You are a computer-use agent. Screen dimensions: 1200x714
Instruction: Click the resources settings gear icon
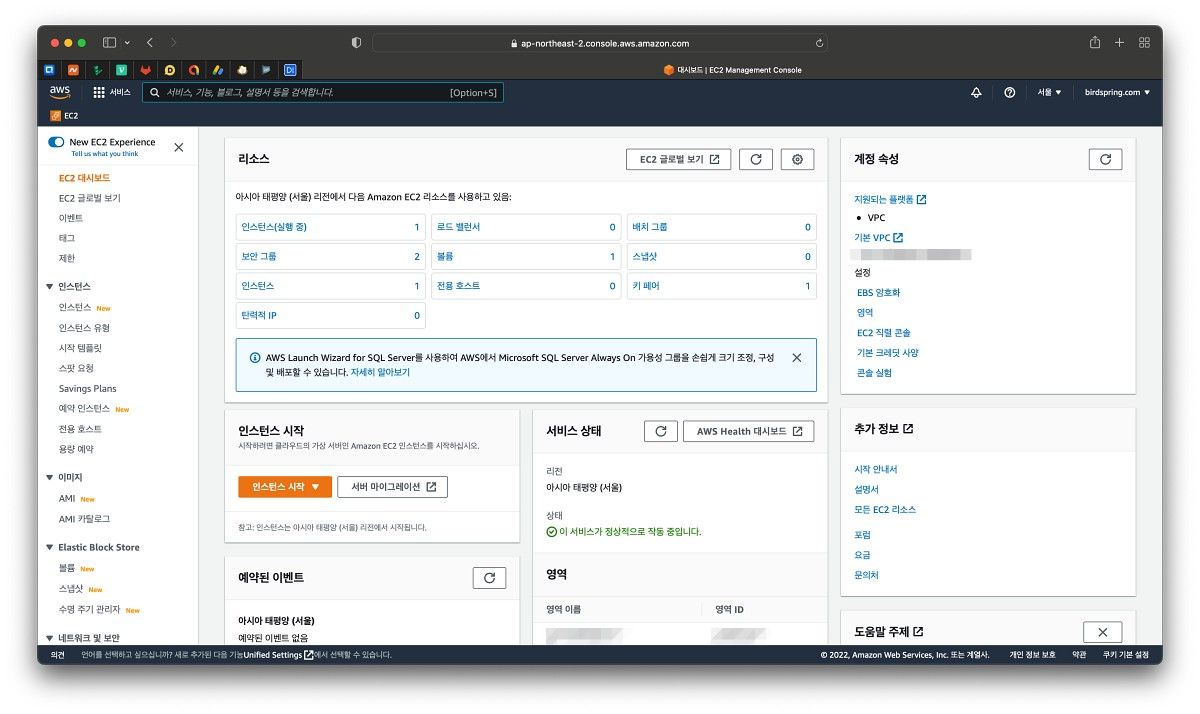[797, 159]
